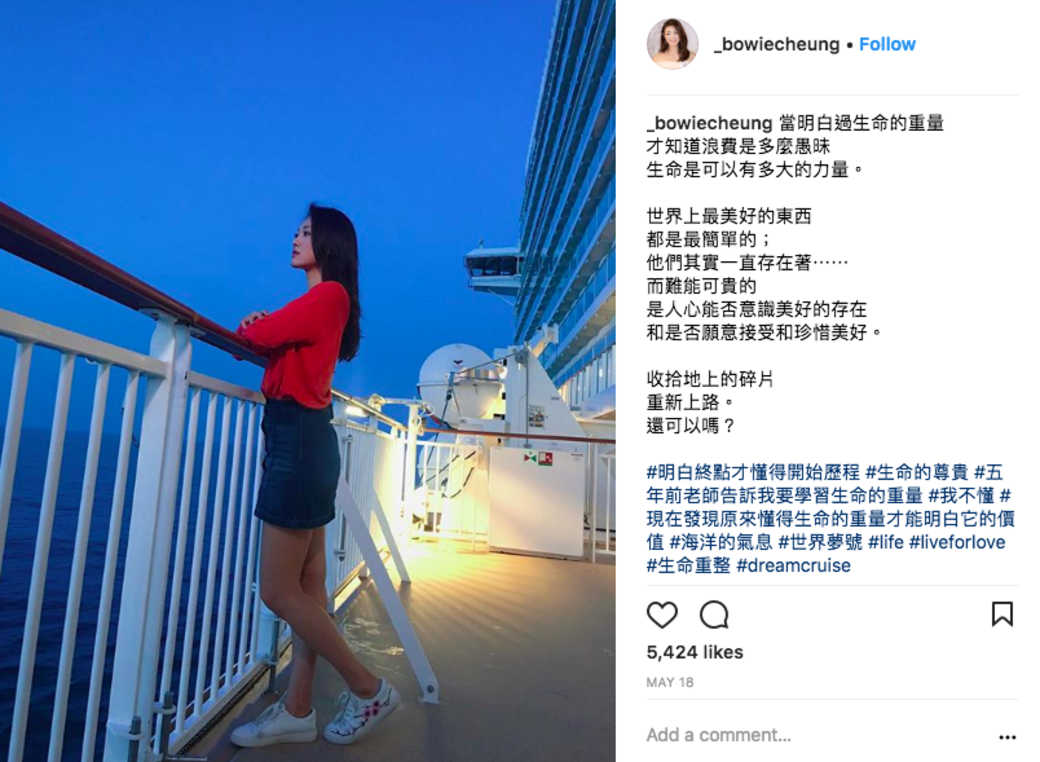Open the #世界夢號 hashtag
1040x762 pixels.
820,542
